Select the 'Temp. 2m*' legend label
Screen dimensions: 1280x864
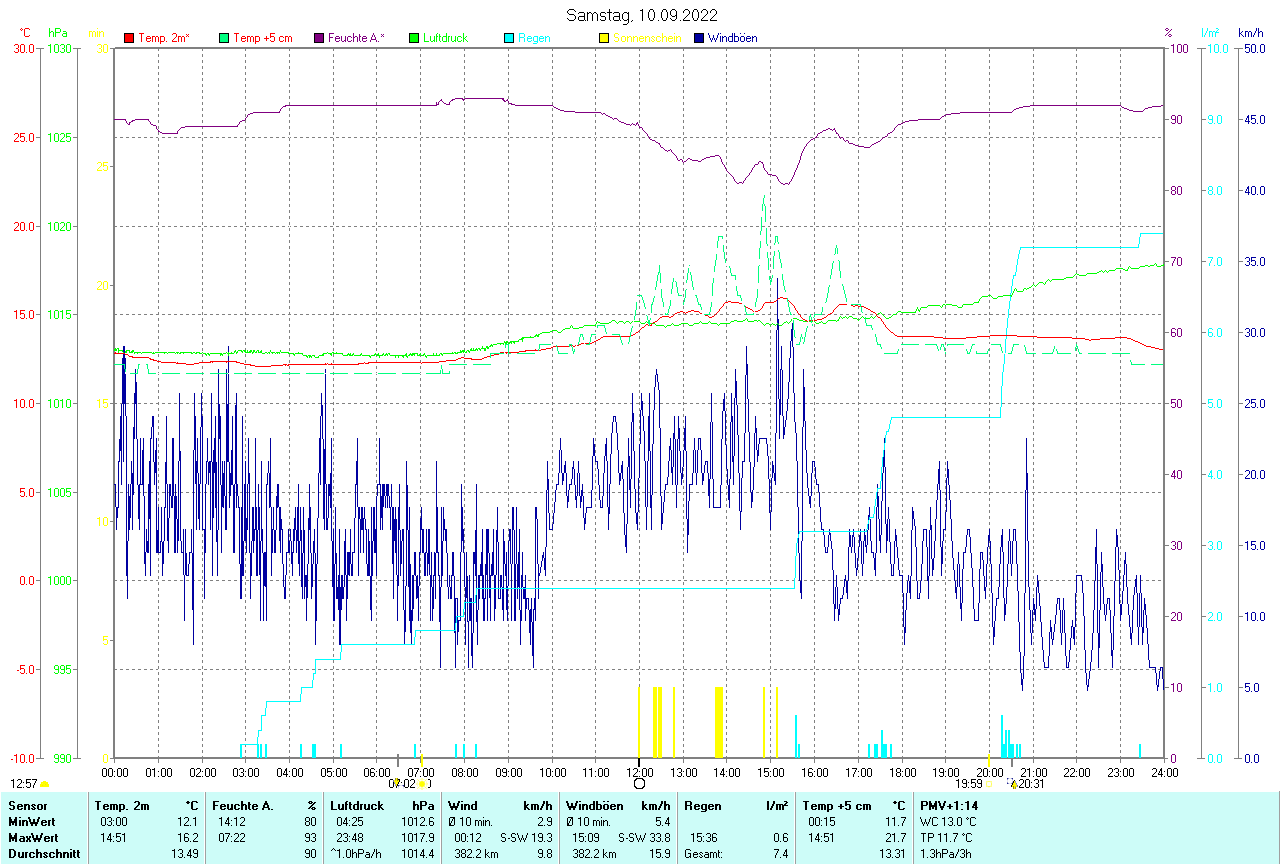(x=164, y=38)
